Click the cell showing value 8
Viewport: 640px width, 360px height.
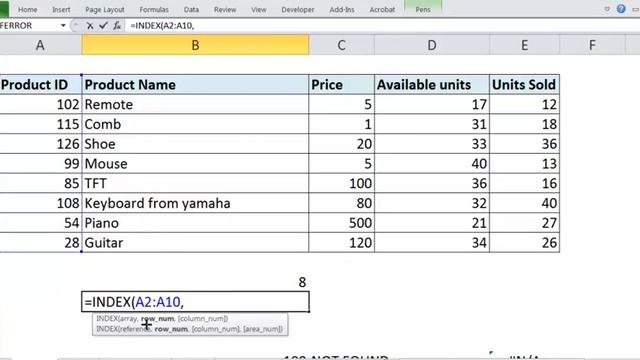coord(195,282)
